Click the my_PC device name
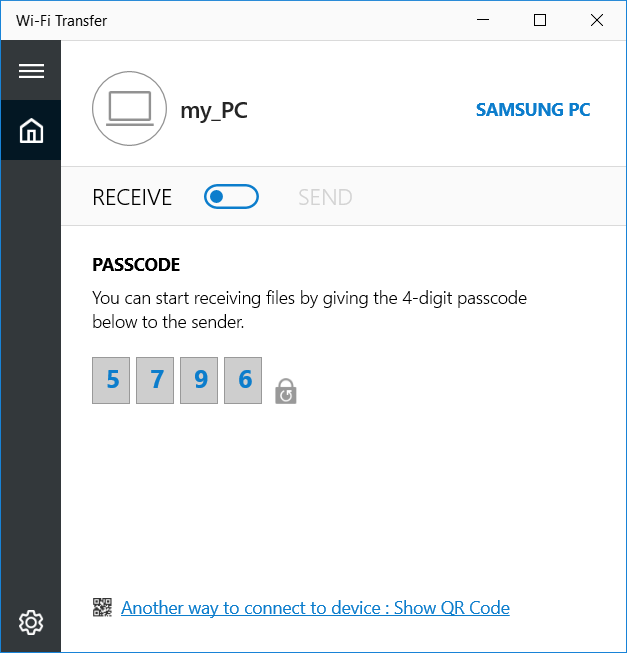Image resolution: width=627 pixels, height=653 pixels. [214, 110]
